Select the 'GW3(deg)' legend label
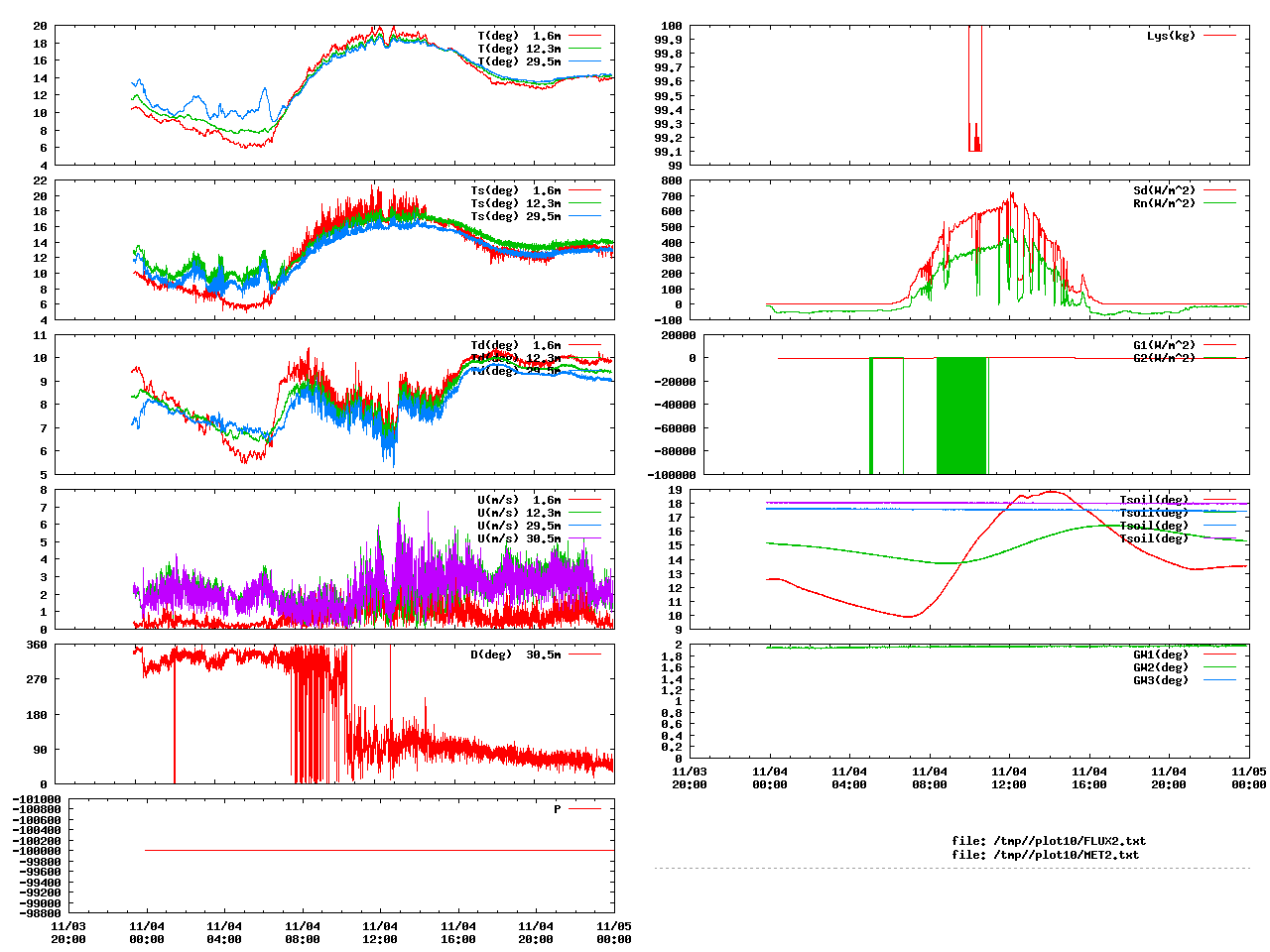 [x=1161, y=680]
